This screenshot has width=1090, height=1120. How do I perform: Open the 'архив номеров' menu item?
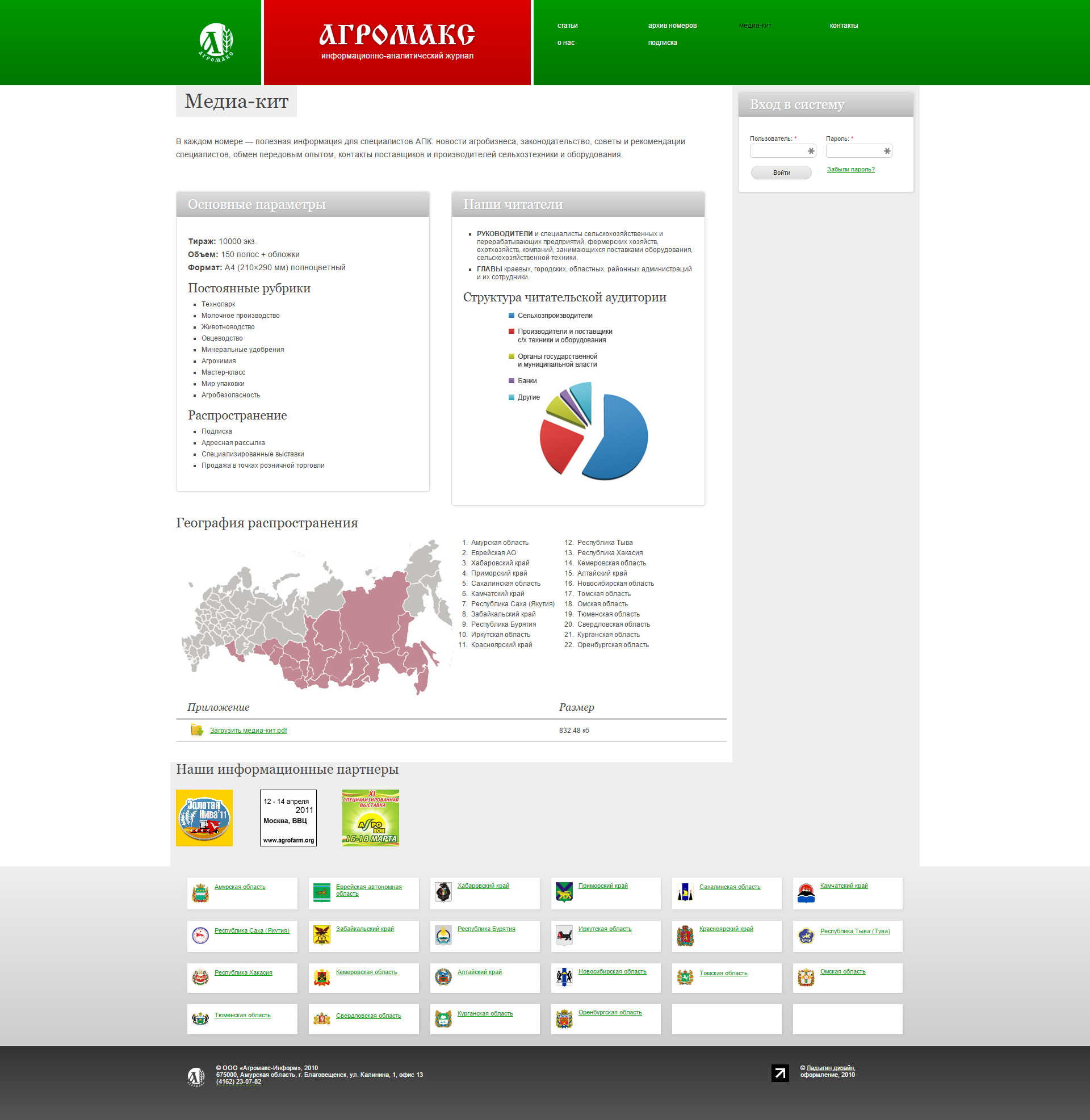point(672,26)
